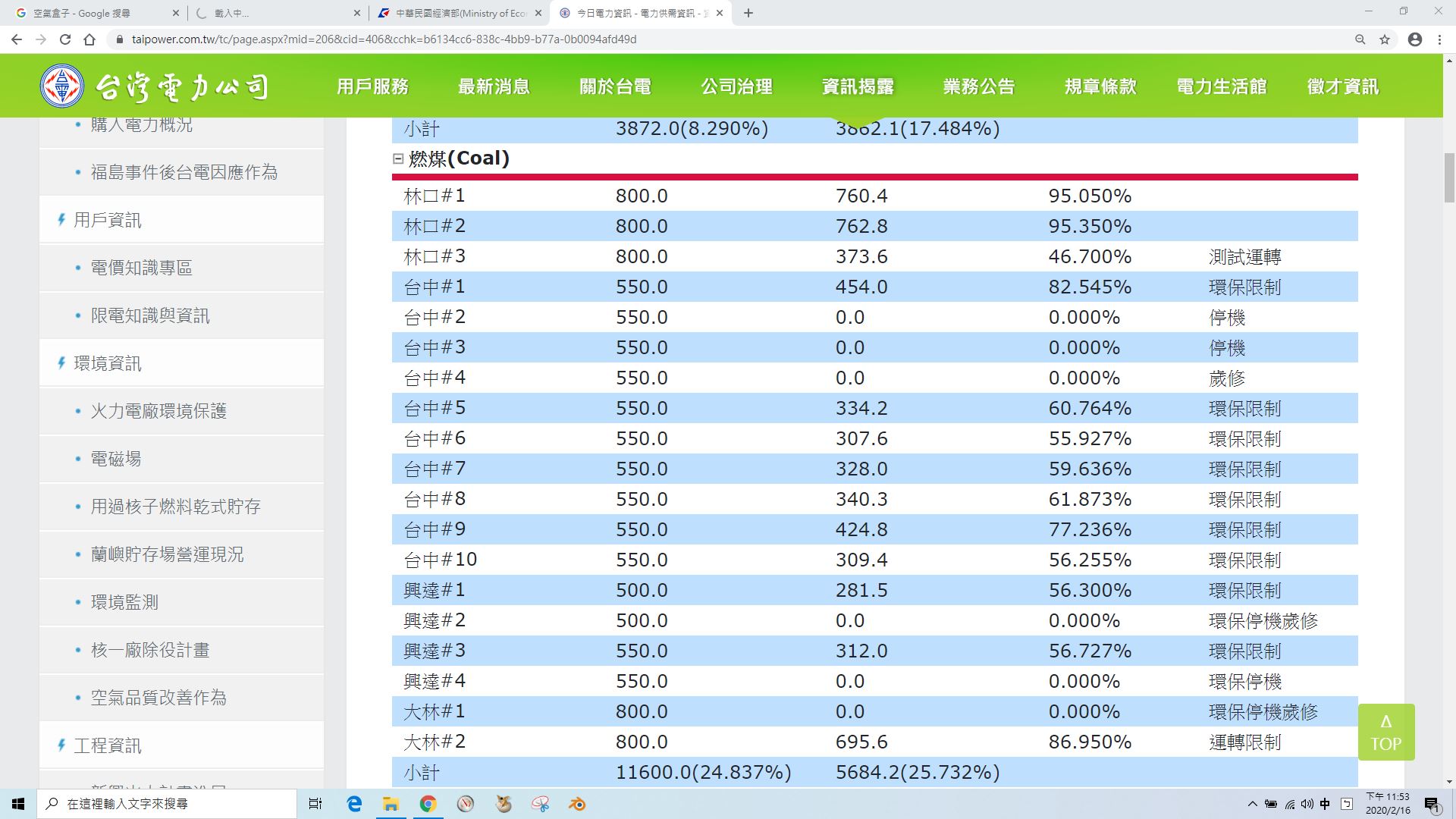Expand the 環境資訊 sidebar section
1456x819 pixels.
pyautogui.click(x=107, y=364)
